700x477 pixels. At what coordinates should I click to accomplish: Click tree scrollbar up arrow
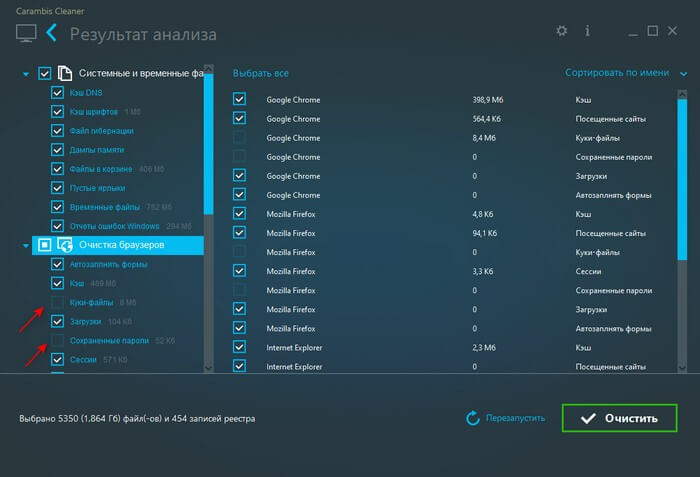tap(208, 68)
